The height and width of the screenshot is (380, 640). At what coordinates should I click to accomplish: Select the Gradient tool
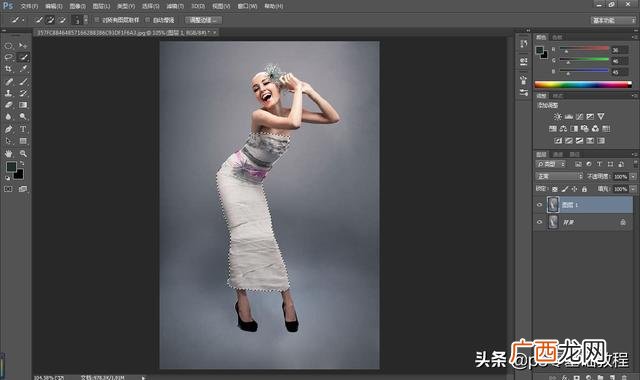(23, 105)
